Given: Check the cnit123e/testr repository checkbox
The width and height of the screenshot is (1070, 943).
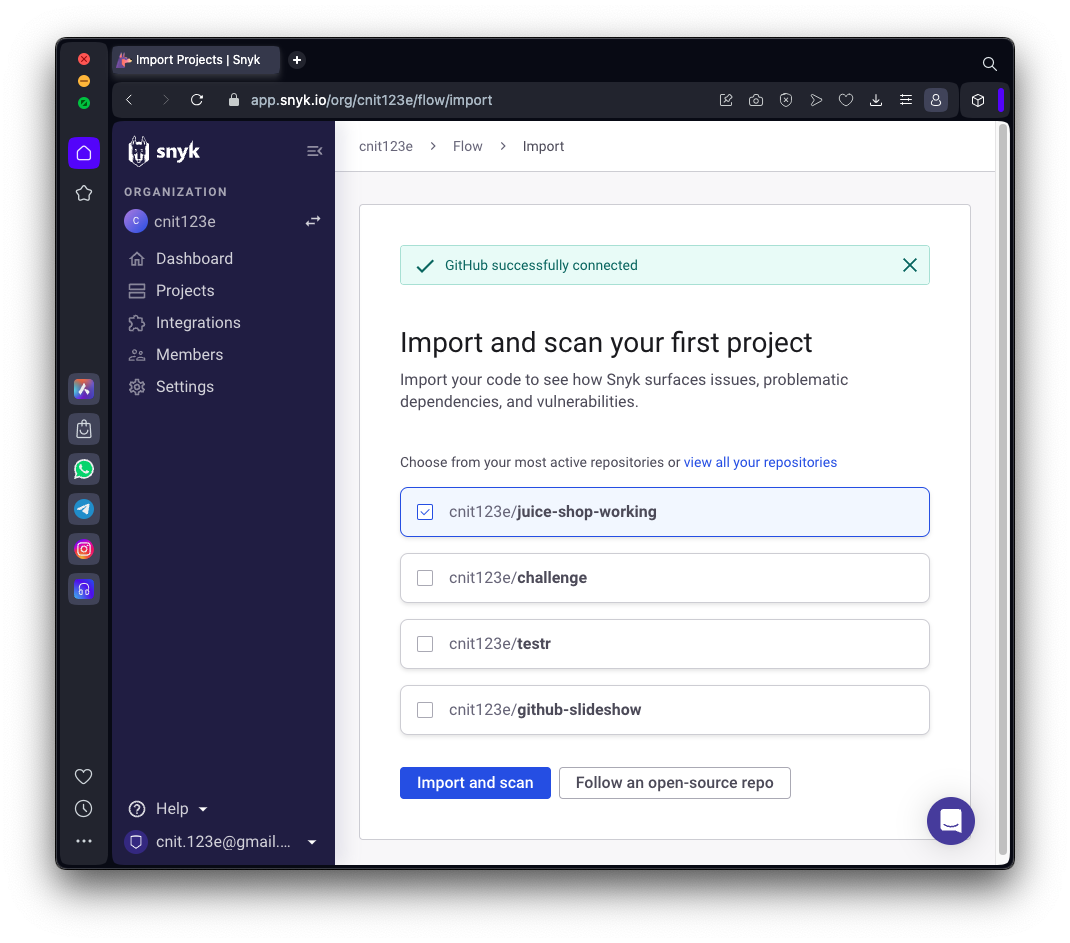Looking at the screenshot, I should 425,644.
